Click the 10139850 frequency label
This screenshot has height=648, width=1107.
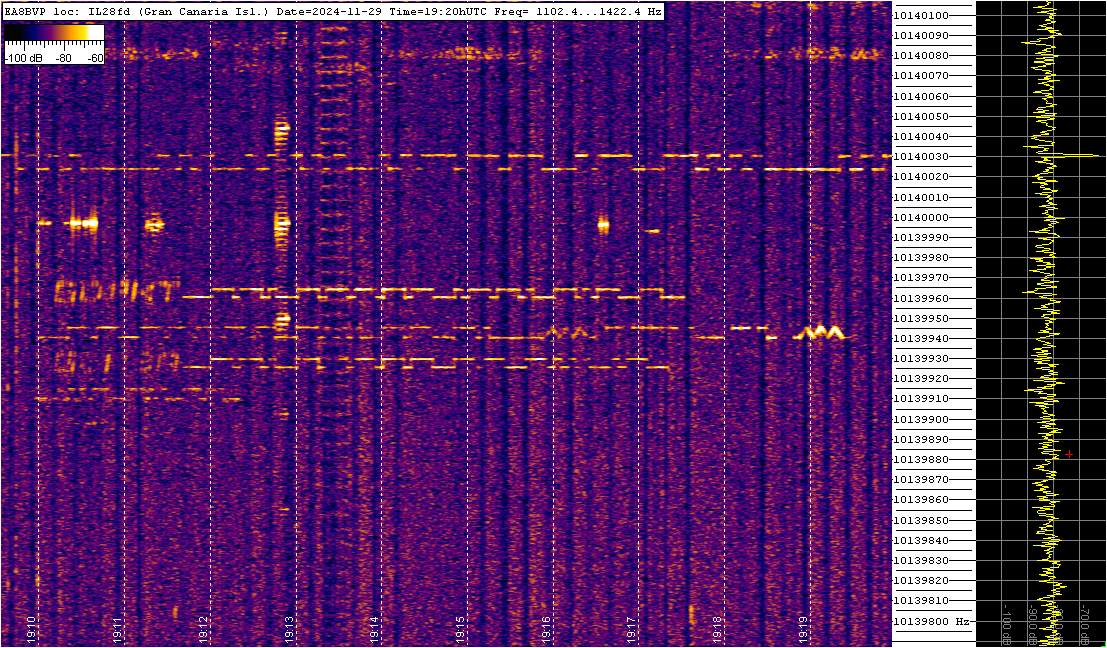point(921,521)
